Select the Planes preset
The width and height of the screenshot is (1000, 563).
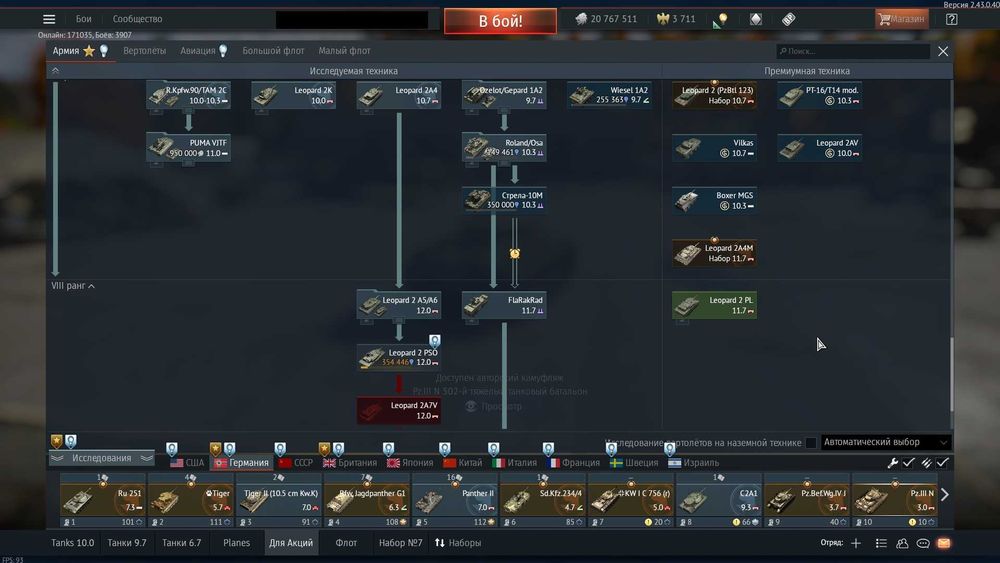(x=237, y=543)
